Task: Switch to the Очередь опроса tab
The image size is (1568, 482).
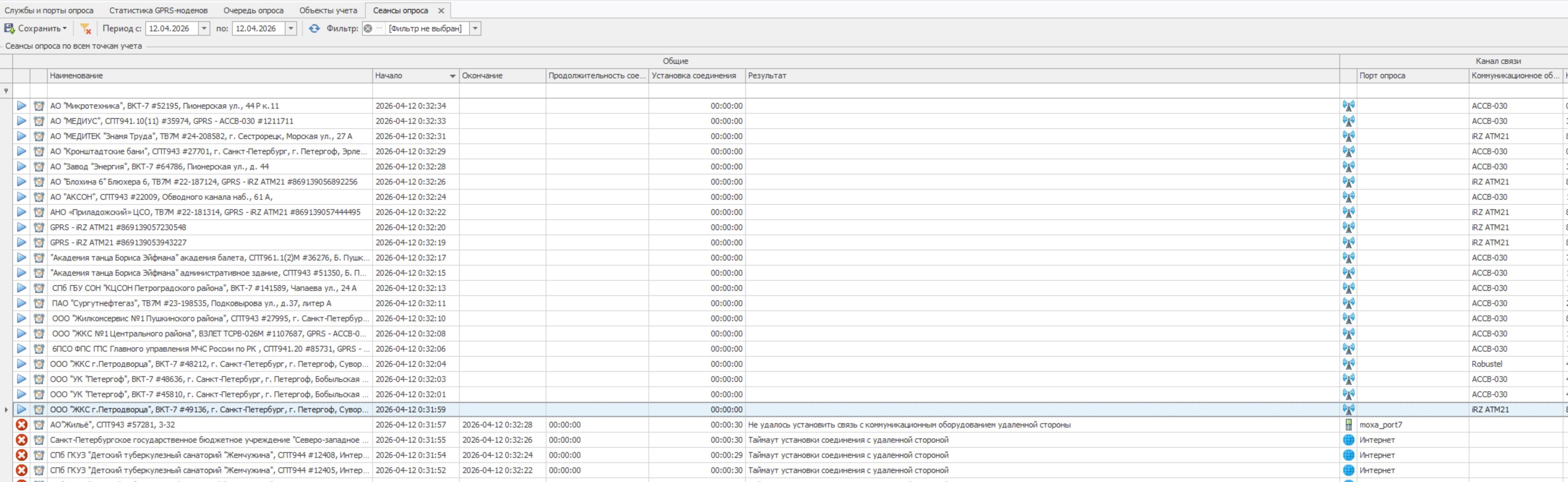Action: (x=253, y=10)
